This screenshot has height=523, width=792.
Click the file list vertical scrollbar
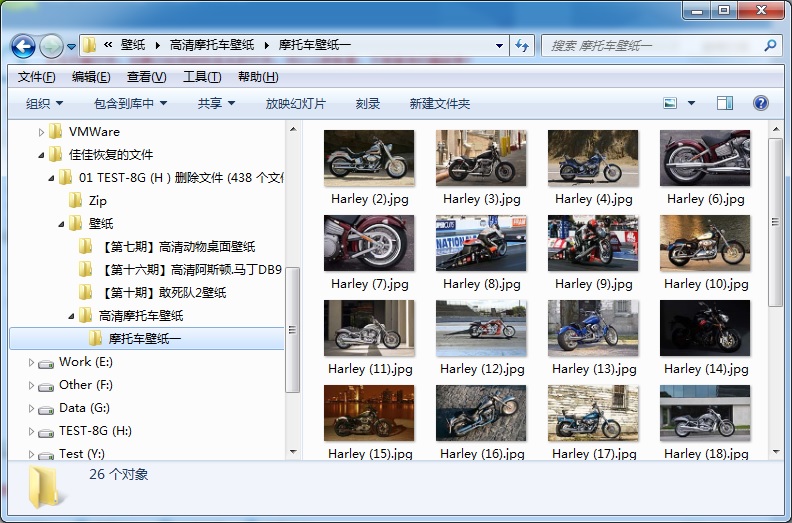775,222
